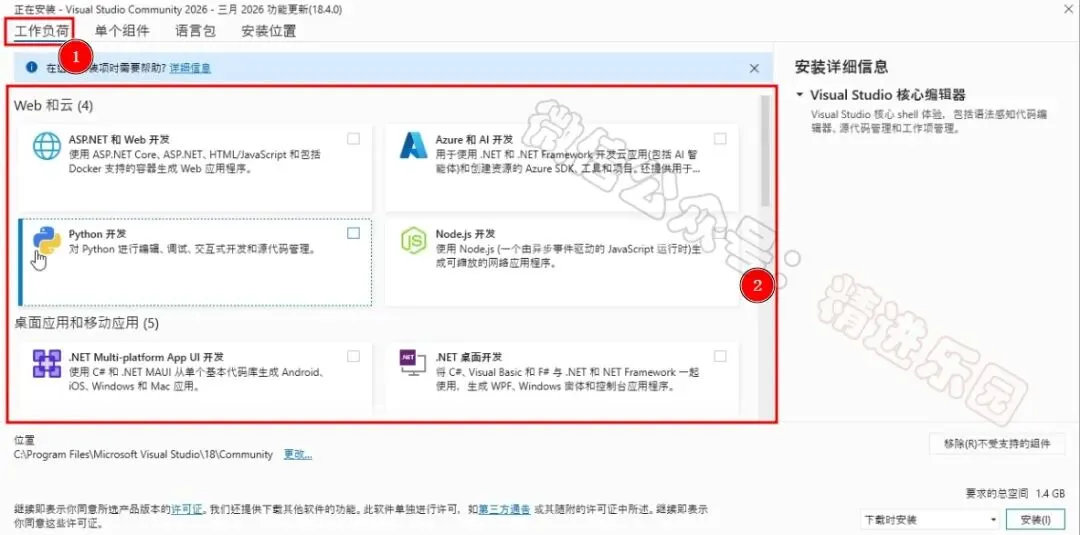Click 移除(R)不受支持的组件 button
The width and height of the screenshot is (1080, 535).
(997, 443)
